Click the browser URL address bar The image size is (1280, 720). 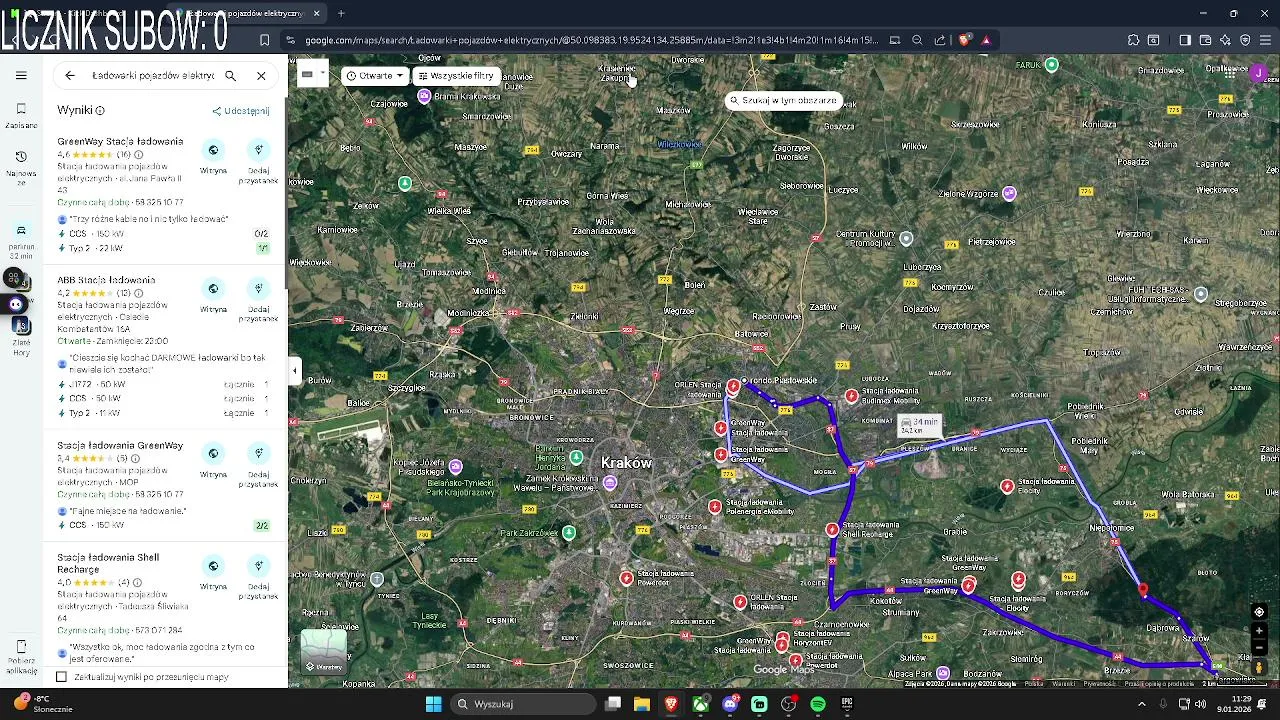(x=590, y=40)
